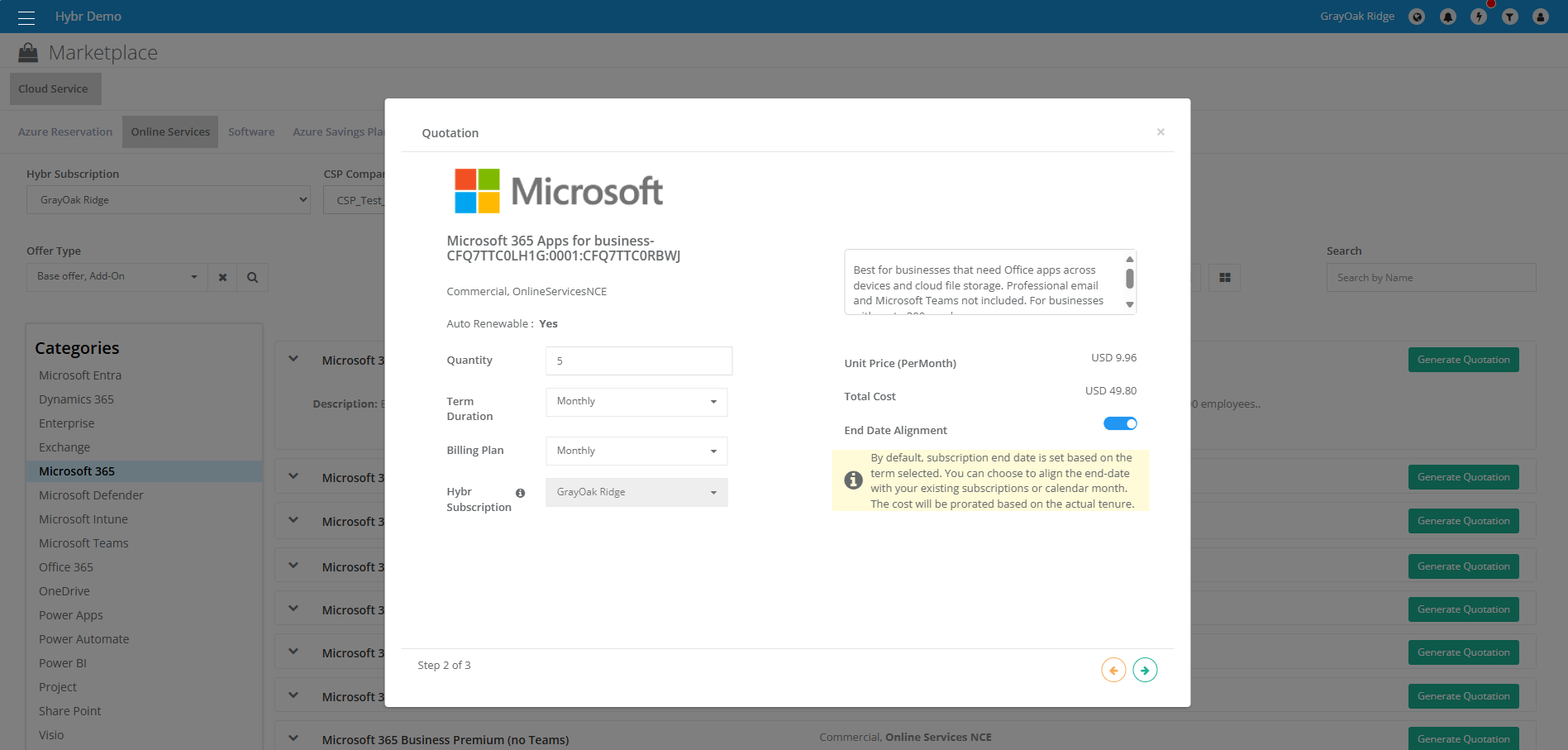Screen dimensions: 1568x750
Task: Open the notifications bell
Action: [x=1448, y=17]
